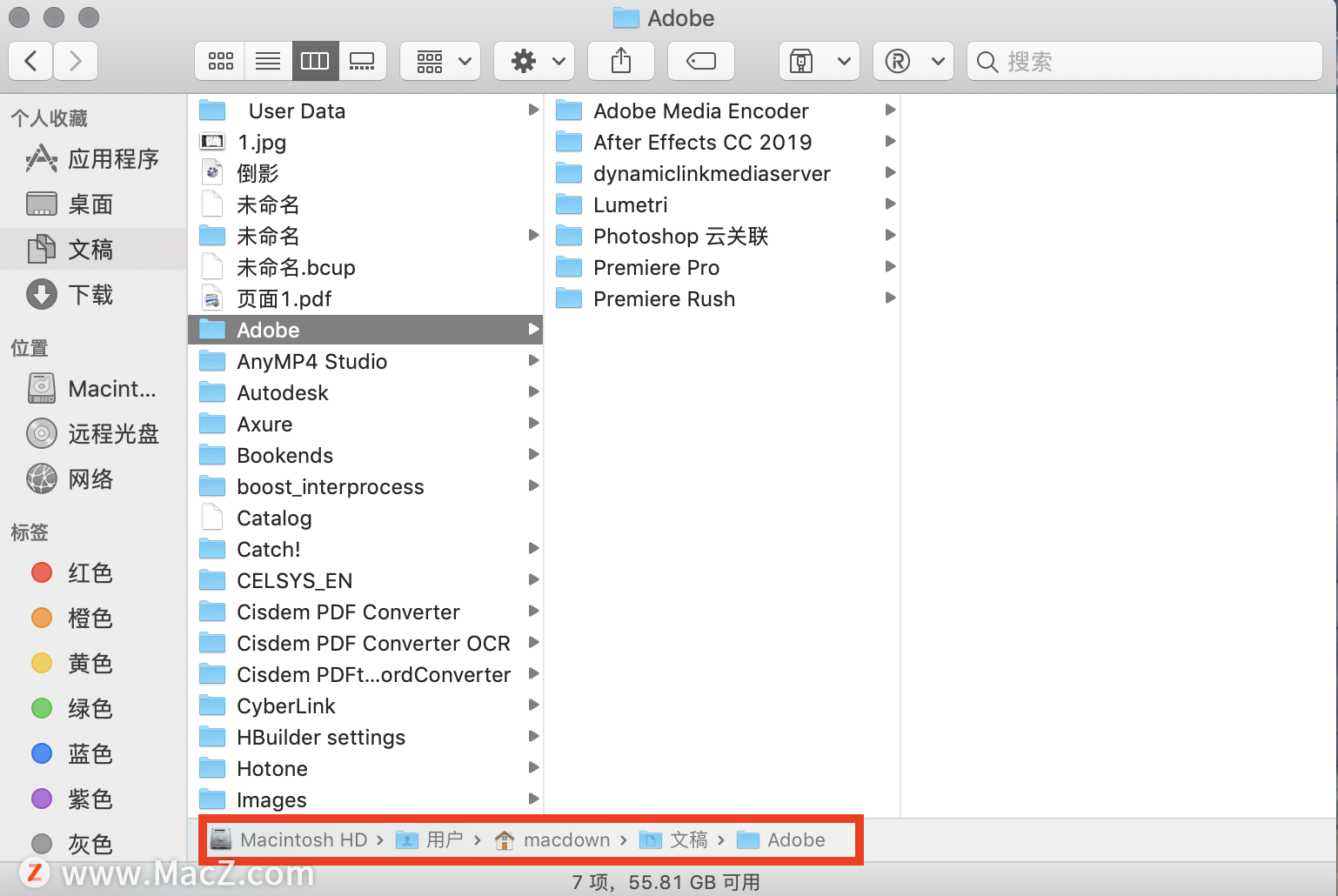Expand the Premiere Pro folder arrow
Viewport: 1338px width, 896px height.
[x=890, y=266]
